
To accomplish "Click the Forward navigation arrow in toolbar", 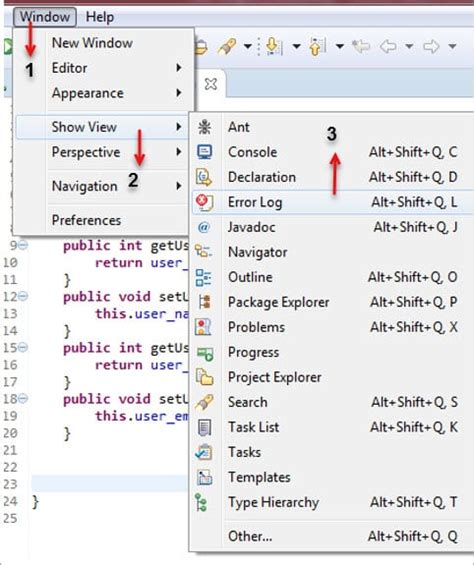I will coord(431,46).
